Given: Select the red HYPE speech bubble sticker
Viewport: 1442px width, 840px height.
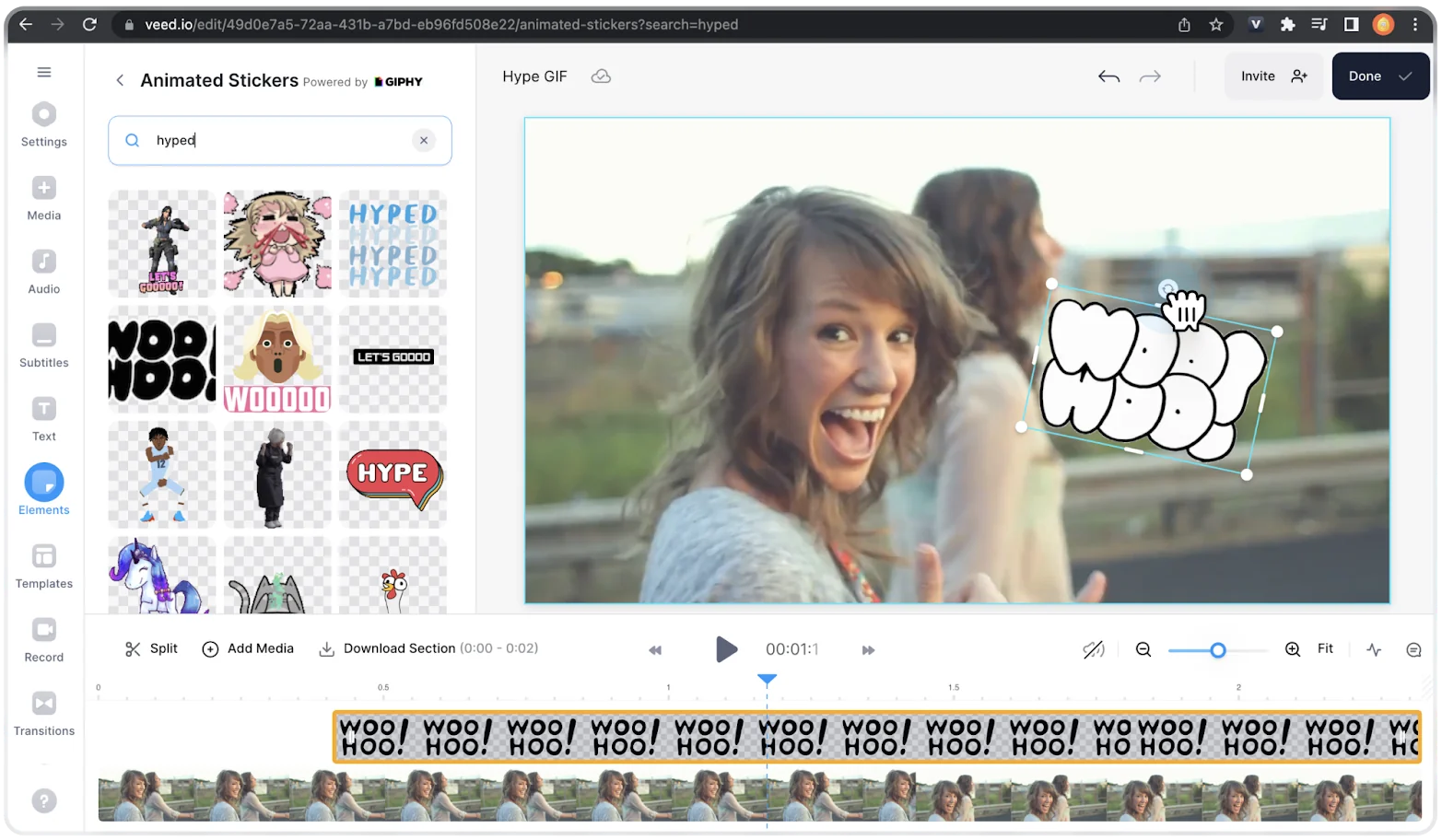Looking at the screenshot, I should tap(393, 476).
